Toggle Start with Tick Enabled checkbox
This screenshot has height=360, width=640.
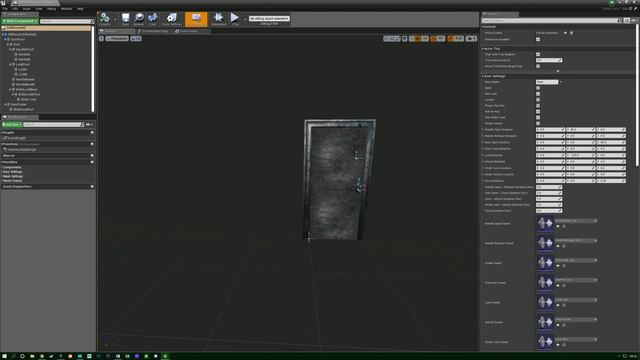pos(538,54)
